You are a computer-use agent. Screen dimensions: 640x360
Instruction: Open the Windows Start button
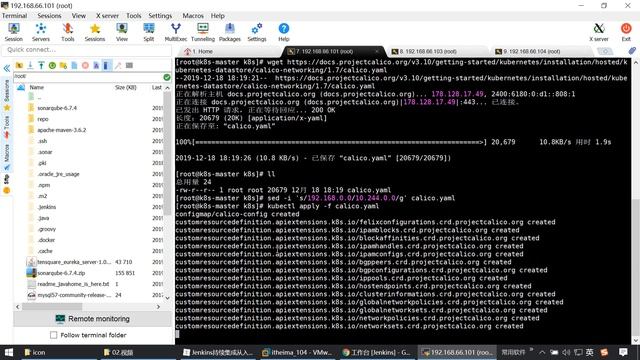[9, 352]
